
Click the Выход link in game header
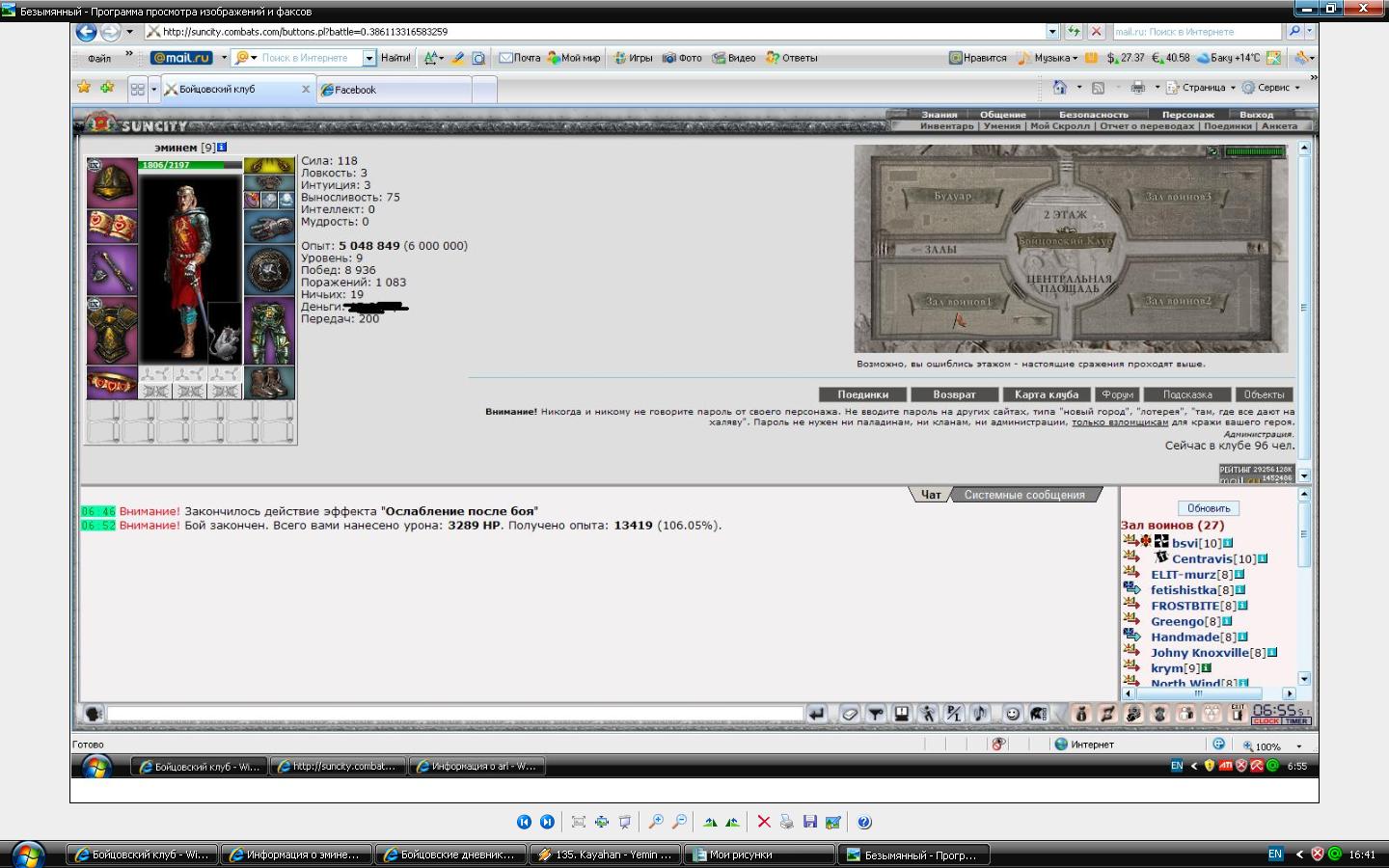(1256, 114)
